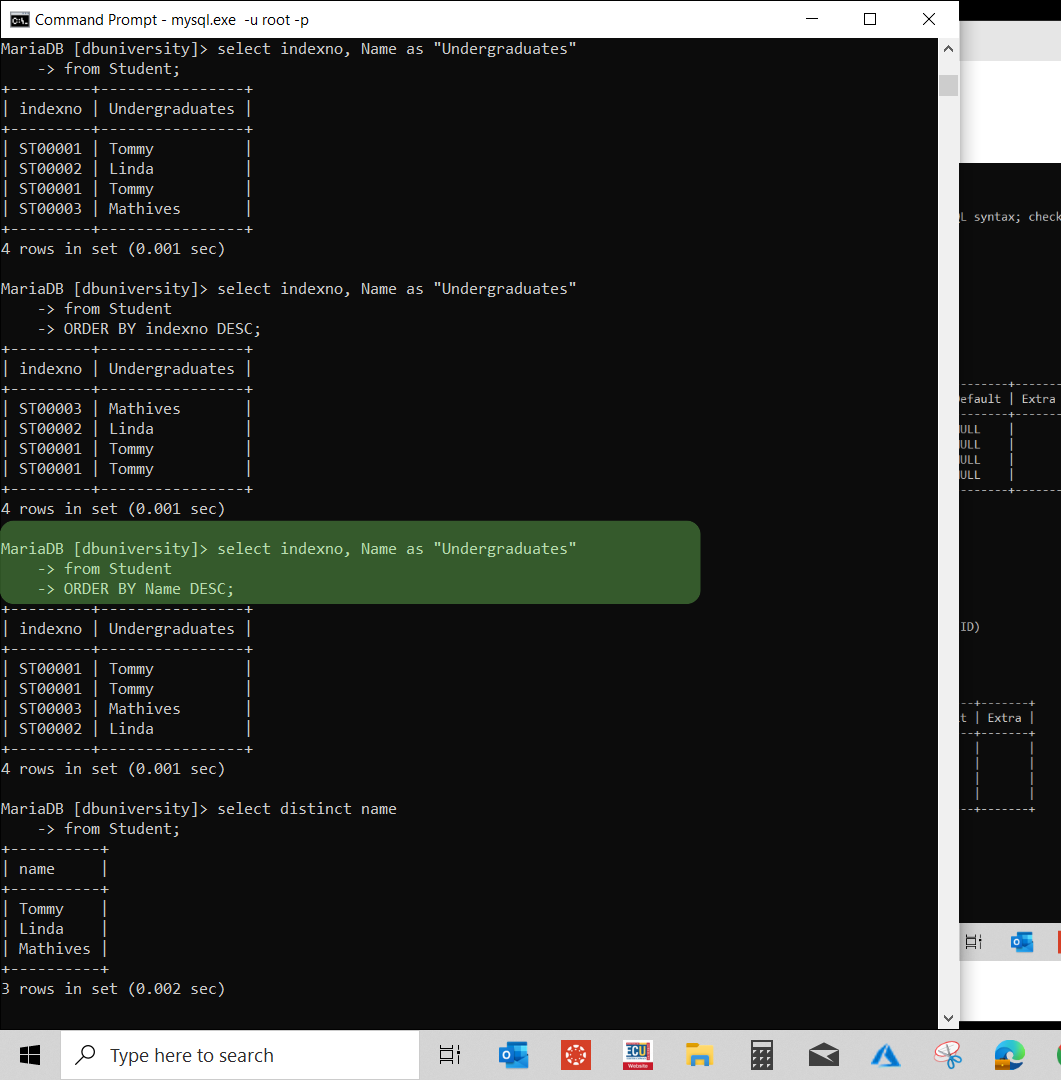This screenshot has width=1061, height=1080.
Task: Focus the partially visible window on the right
Action: click(1010, 500)
